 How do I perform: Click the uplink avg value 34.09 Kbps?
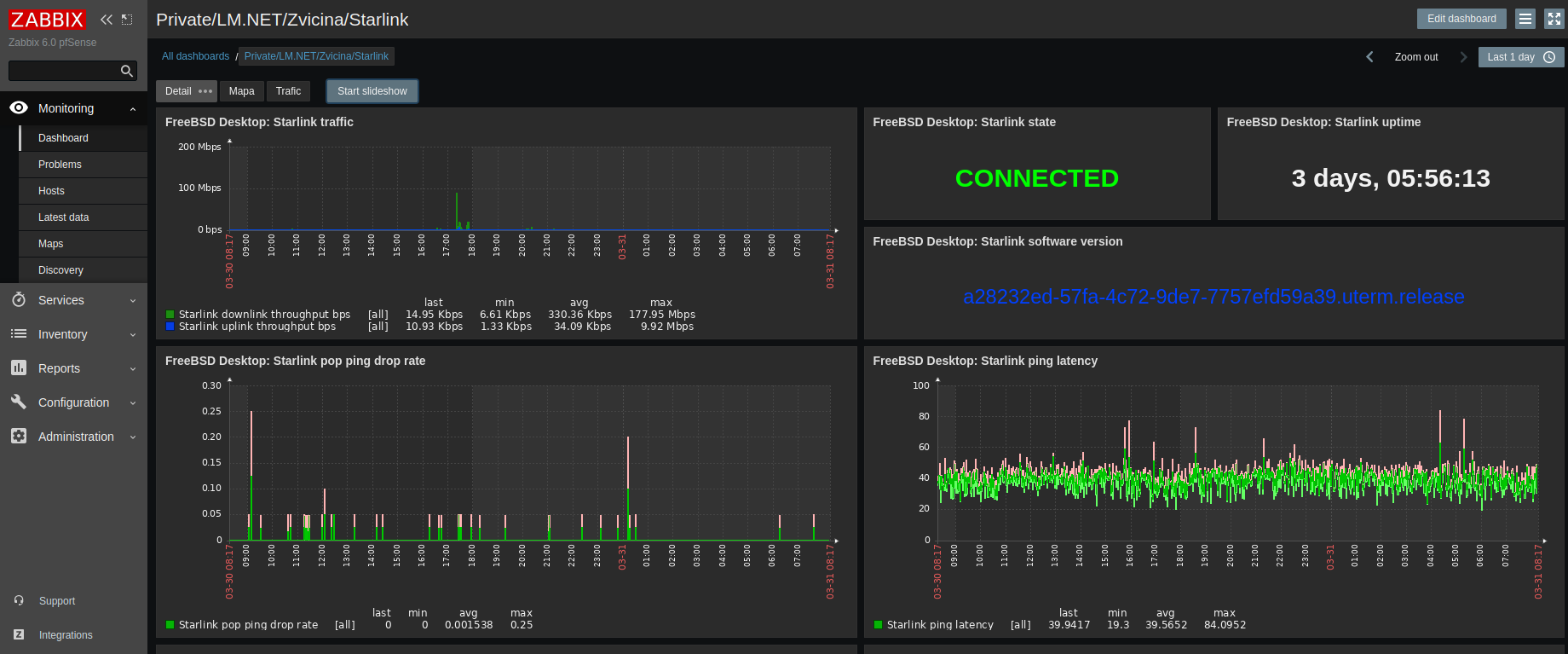[x=583, y=327]
